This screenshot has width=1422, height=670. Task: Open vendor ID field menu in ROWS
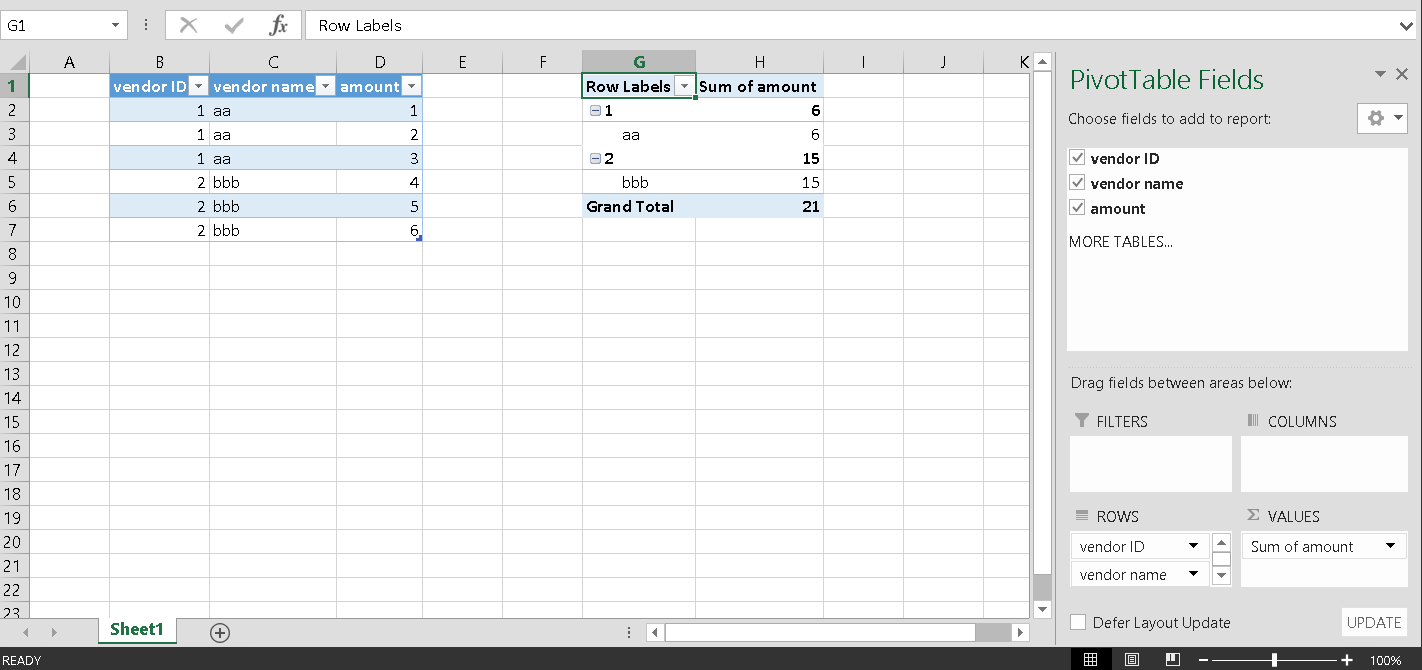(1193, 546)
